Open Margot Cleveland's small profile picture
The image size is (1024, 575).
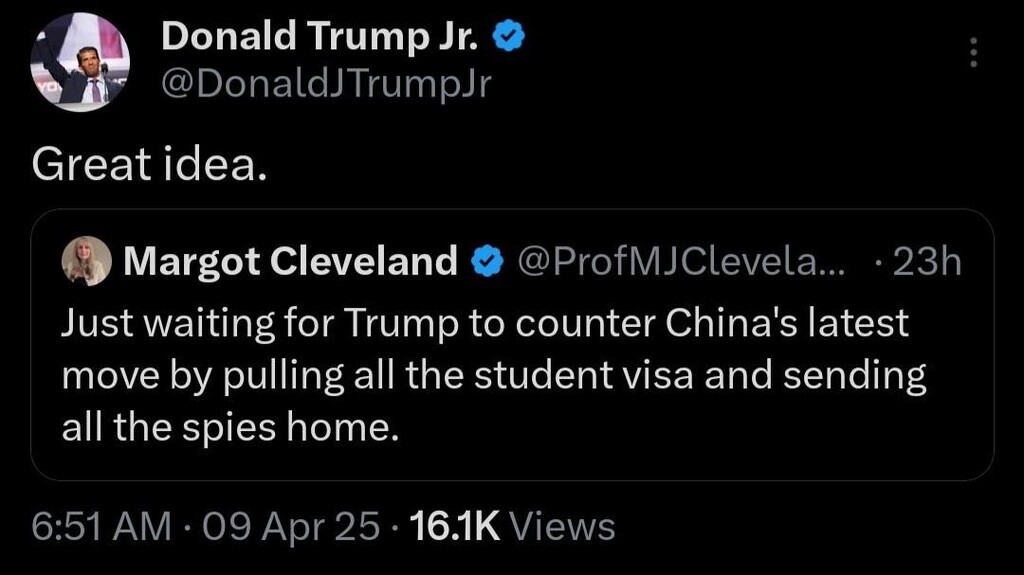(x=87, y=262)
